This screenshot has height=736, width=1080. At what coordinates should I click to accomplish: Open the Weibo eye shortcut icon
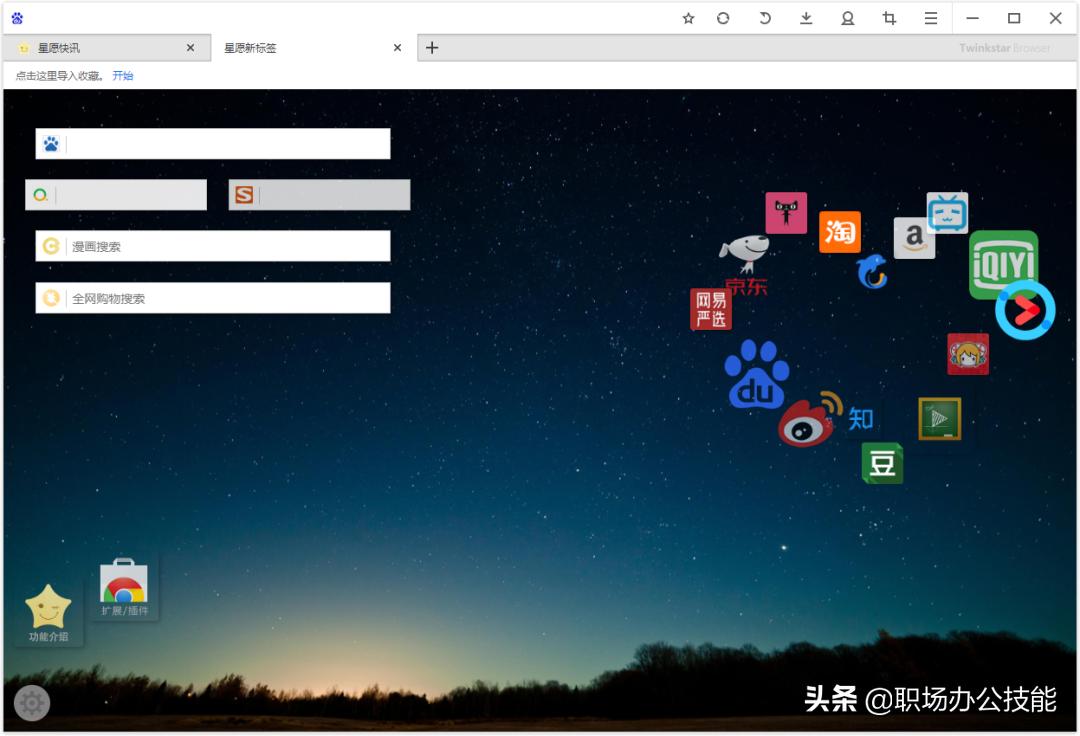point(806,425)
